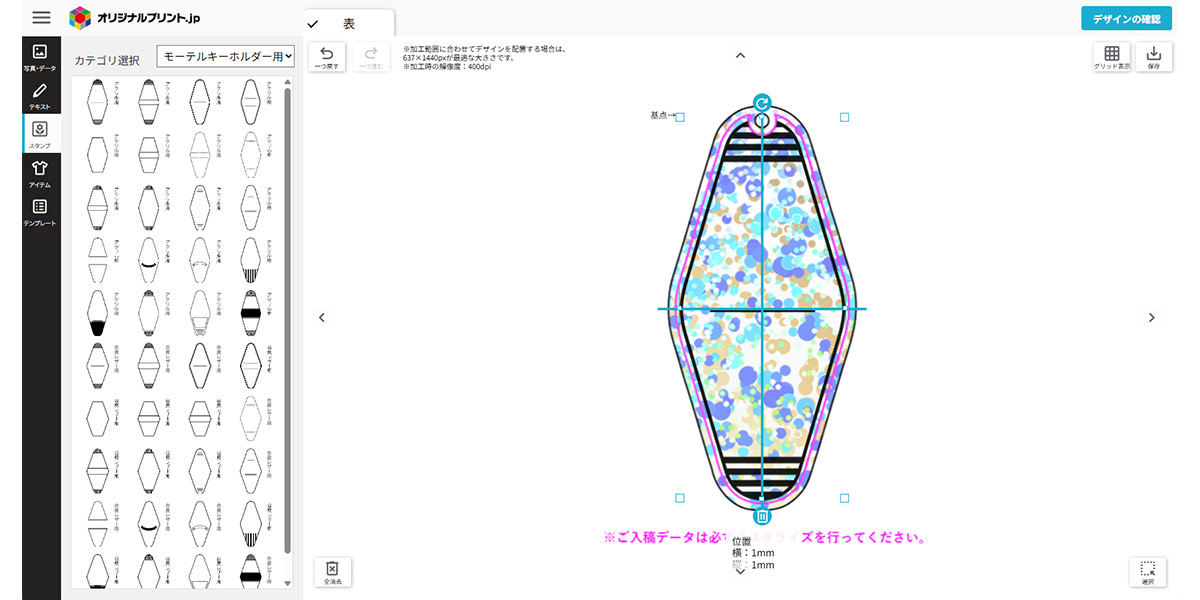
Task: Delete the selected stamp with trash handle
Action: pos(762,516)
